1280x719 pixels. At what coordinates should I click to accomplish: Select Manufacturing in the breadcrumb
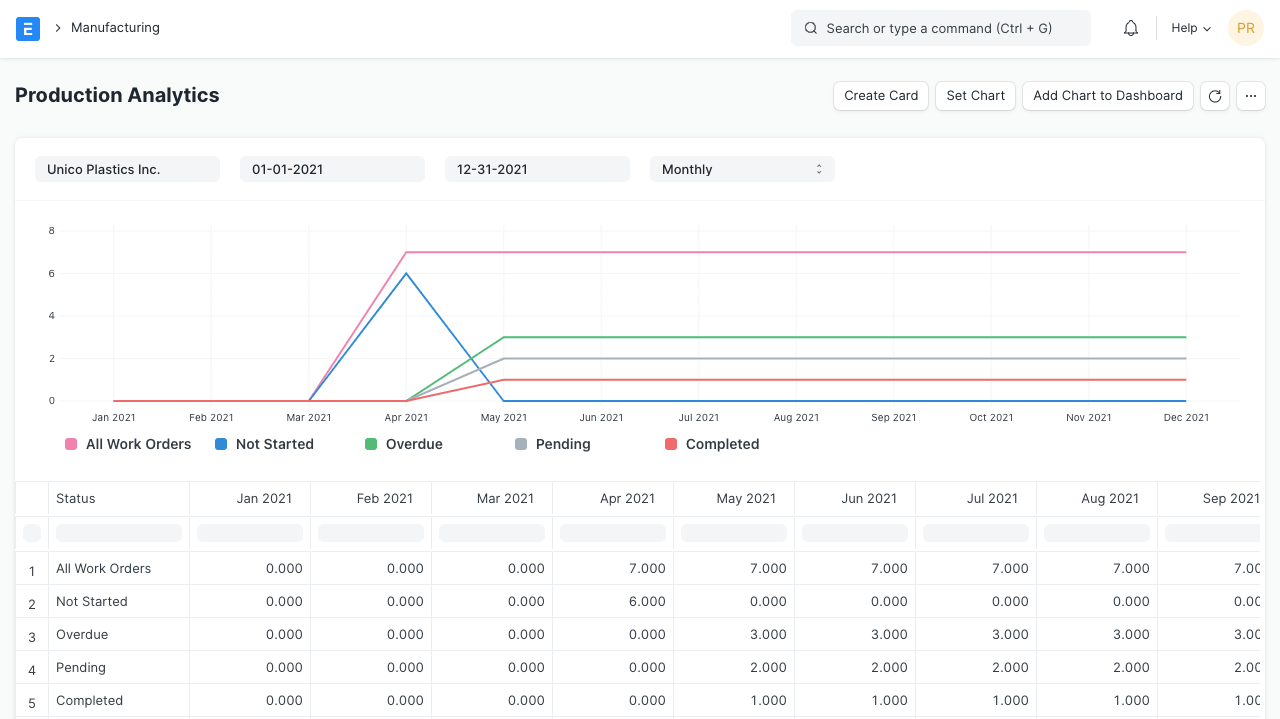tap(115, 28)
